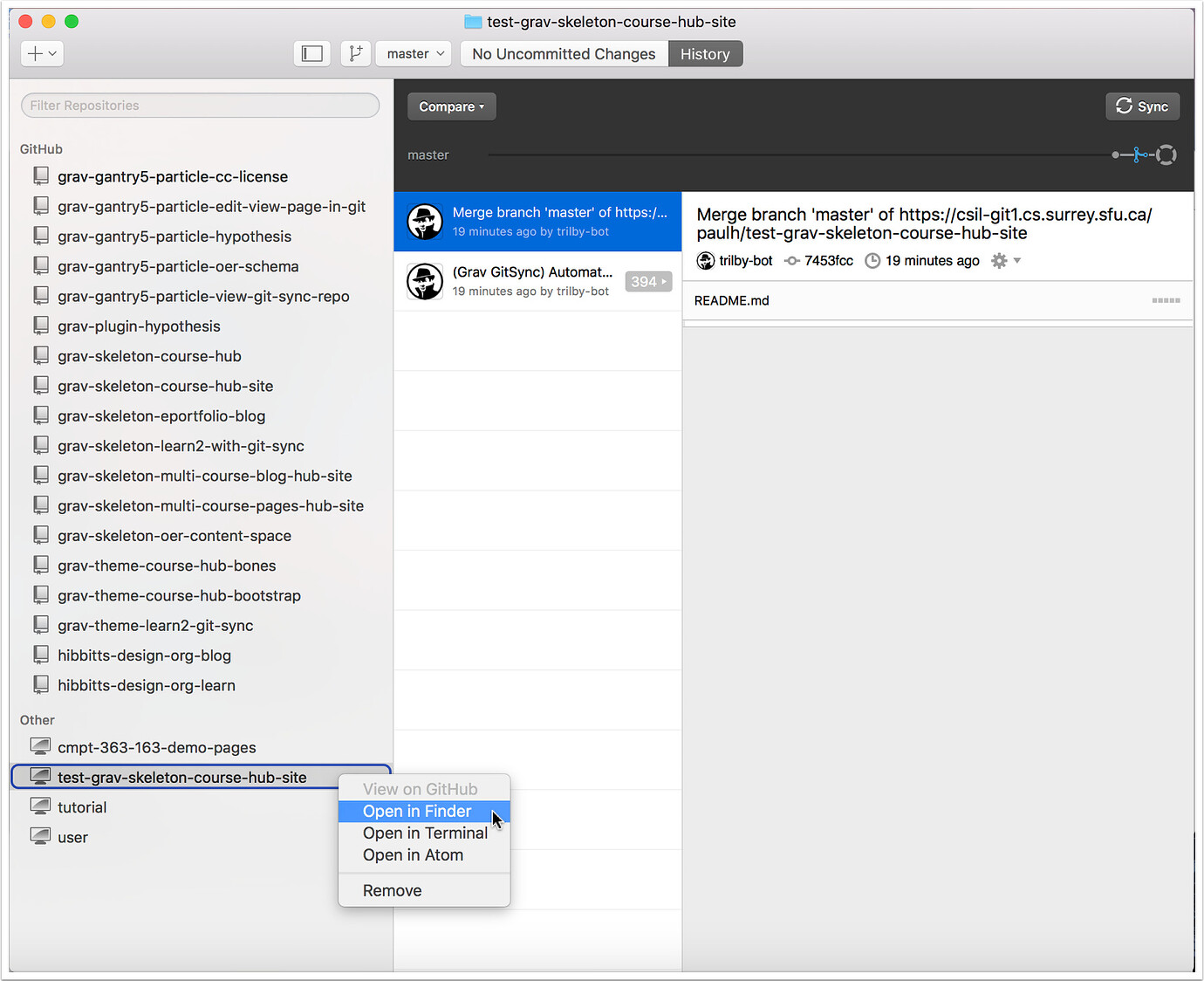Click the book icon beside grav-plugin-hypothesis
Screen dimensions: 1204x981
pyautogui.click(x=41, y=325)
